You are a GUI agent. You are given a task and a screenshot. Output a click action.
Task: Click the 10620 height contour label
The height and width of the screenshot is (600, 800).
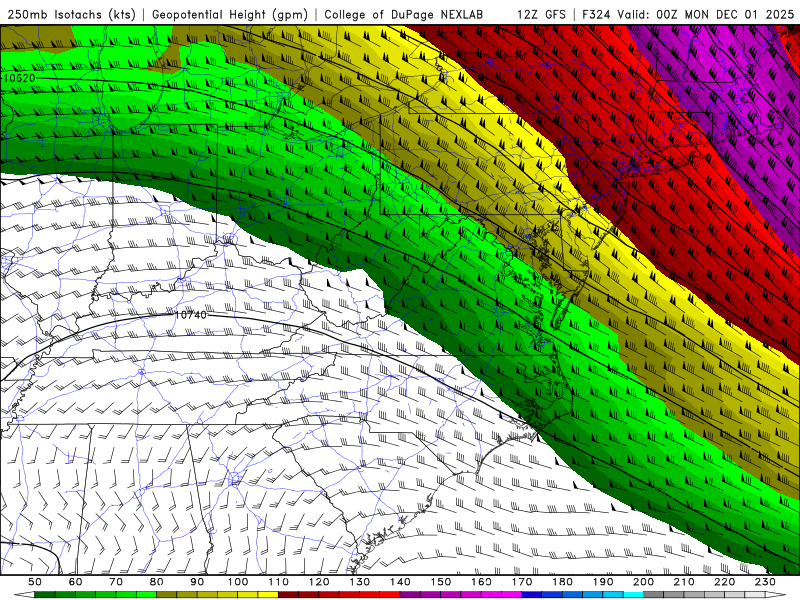[19, 78]
